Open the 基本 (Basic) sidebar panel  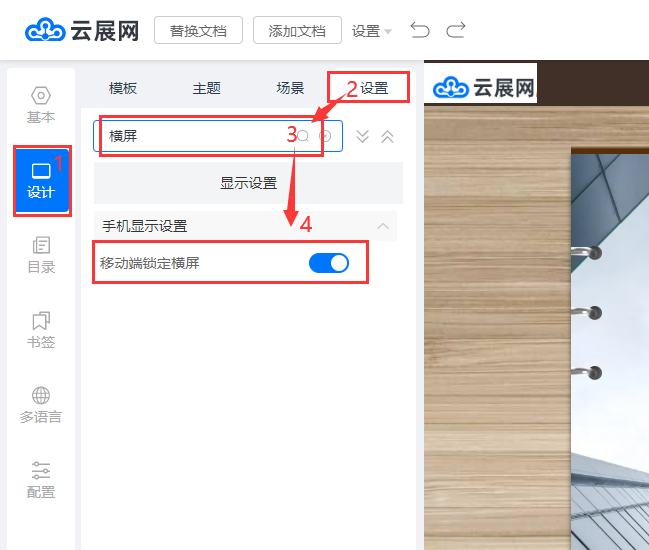pos(41,105)
